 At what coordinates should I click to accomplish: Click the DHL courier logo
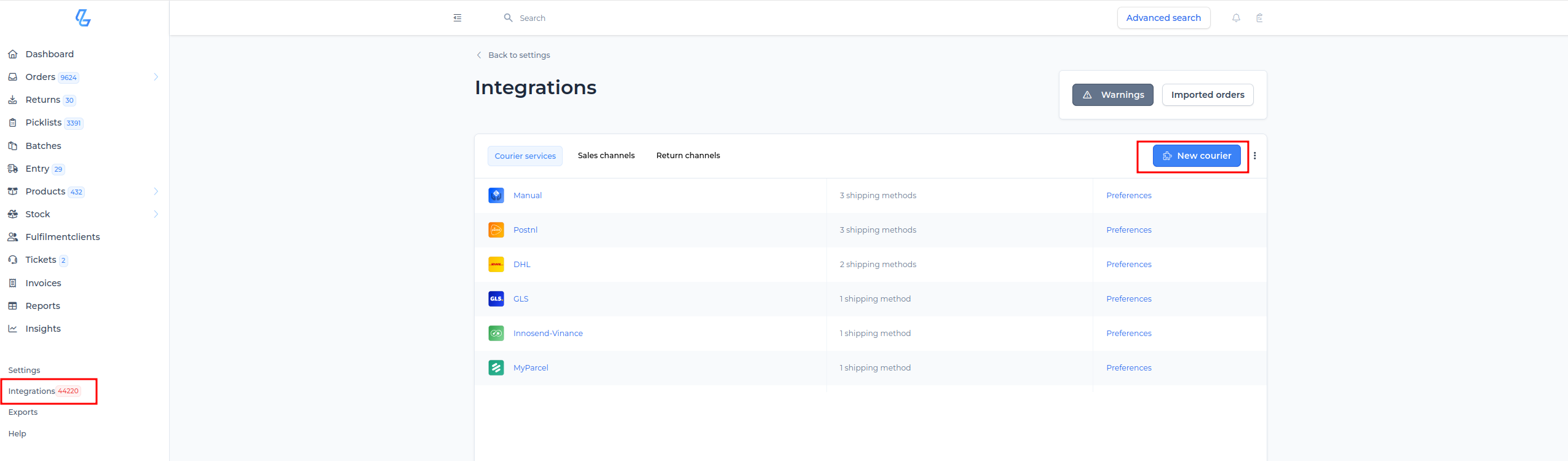(x=496, y=264)
